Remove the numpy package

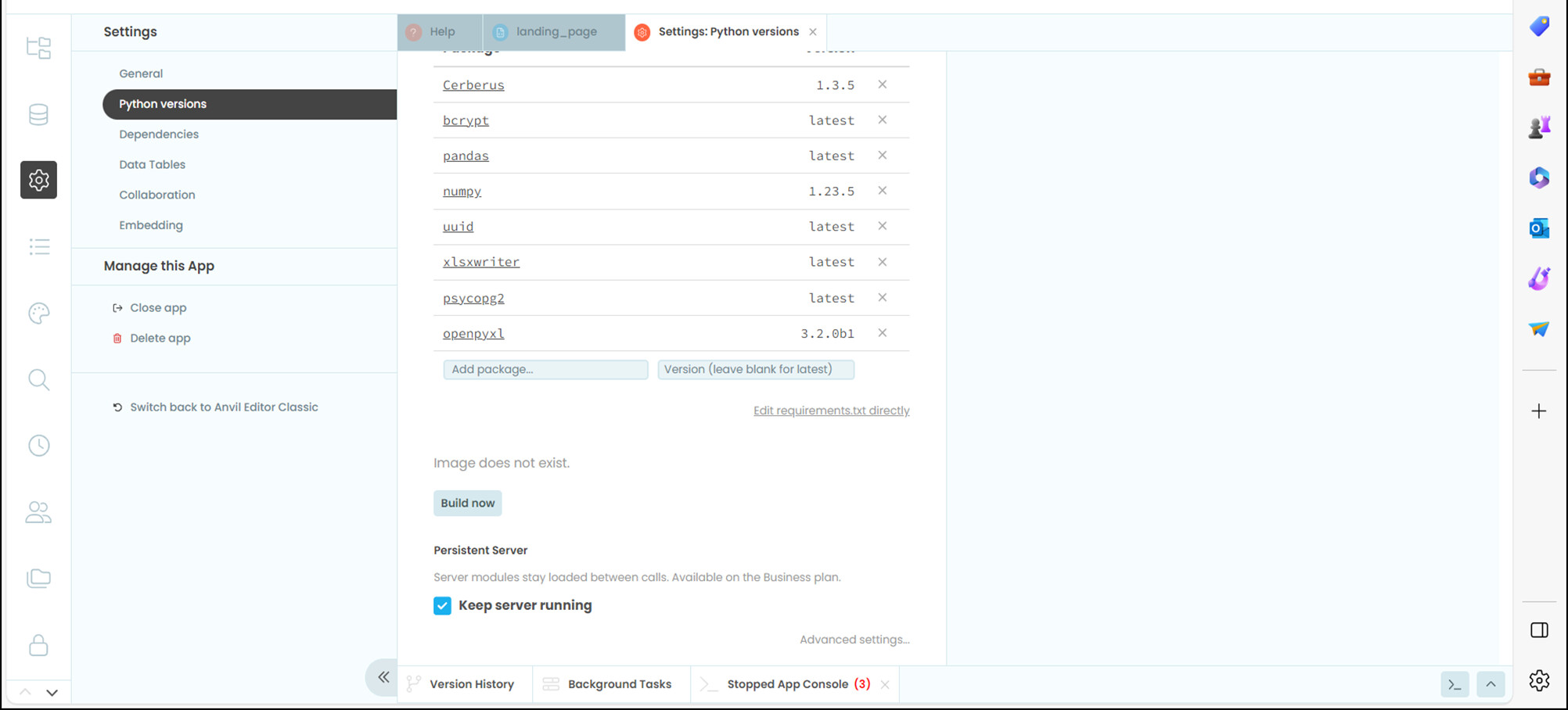(882, 191)
